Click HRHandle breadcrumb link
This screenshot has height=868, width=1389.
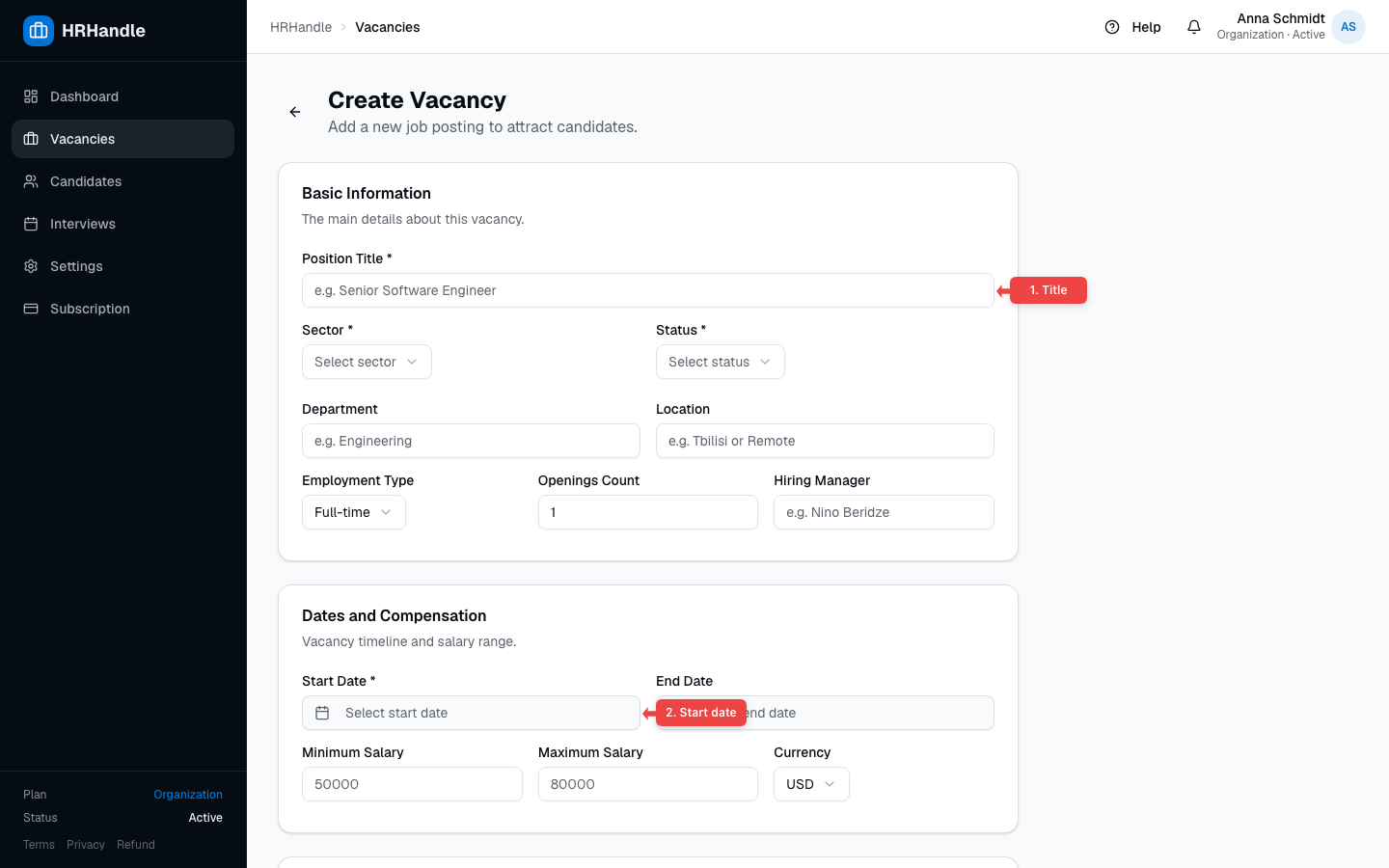301,27
